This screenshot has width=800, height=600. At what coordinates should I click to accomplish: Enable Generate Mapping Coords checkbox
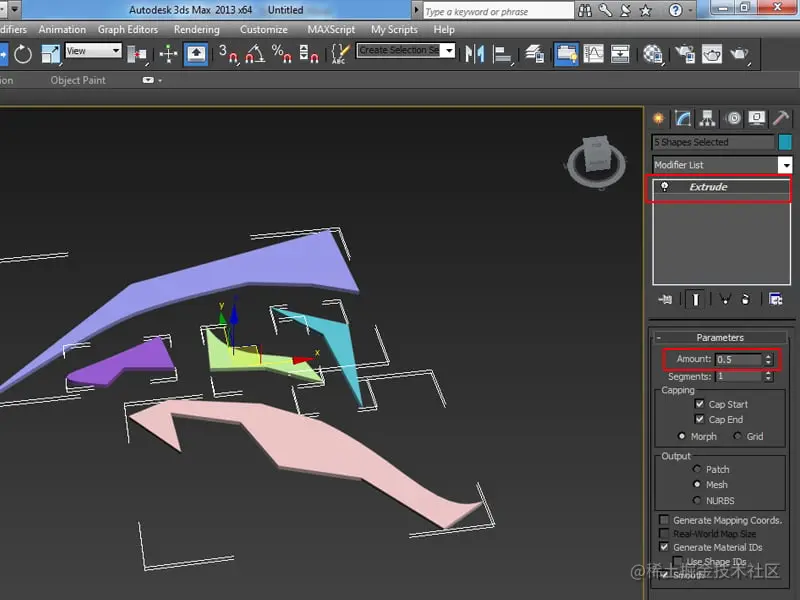point(664,520)
